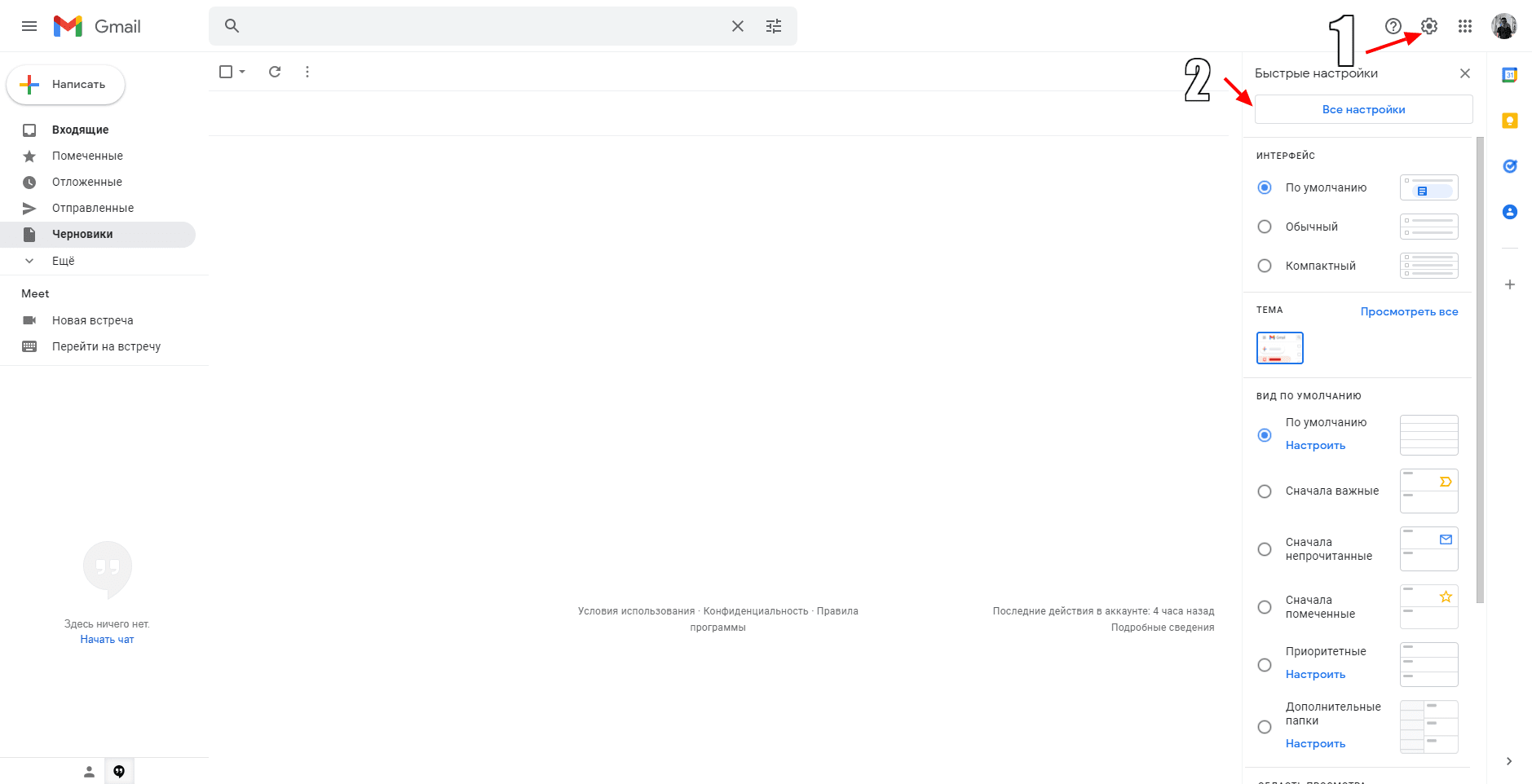Go to the Отправленные folder
Screen dimensions: 1532x784
(92, 208)
